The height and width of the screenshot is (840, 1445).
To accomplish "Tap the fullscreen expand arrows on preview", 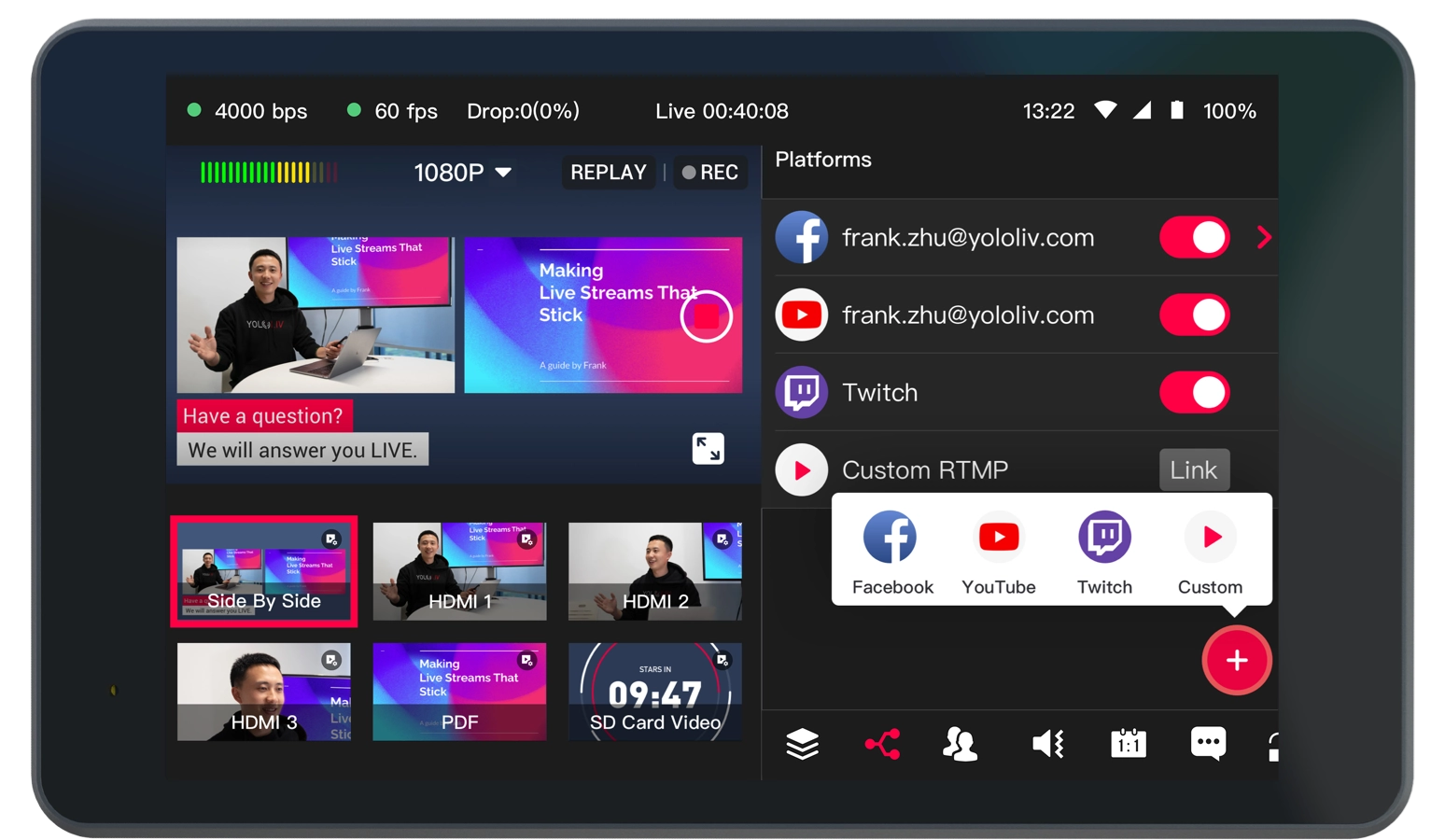I will coord(707,448).
